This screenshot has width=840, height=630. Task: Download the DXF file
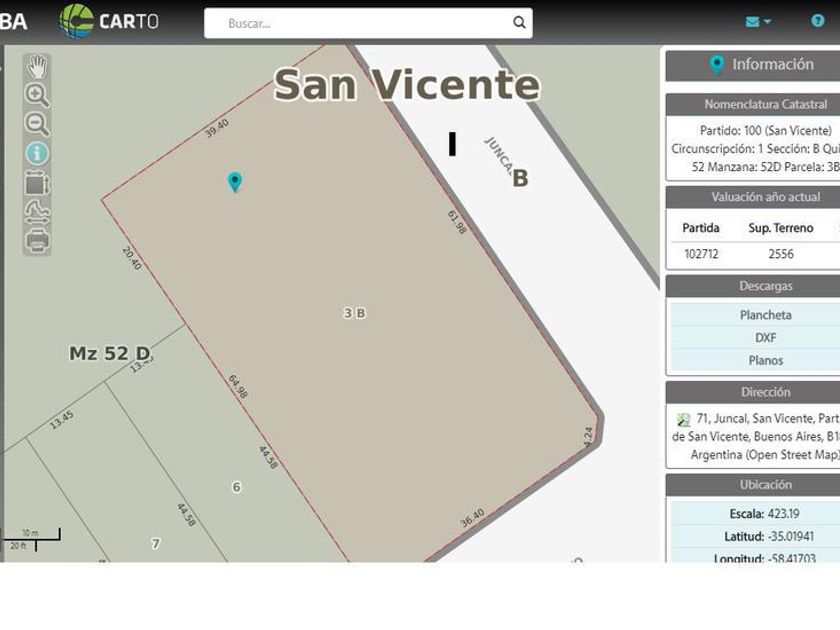[x=765, y=338]
